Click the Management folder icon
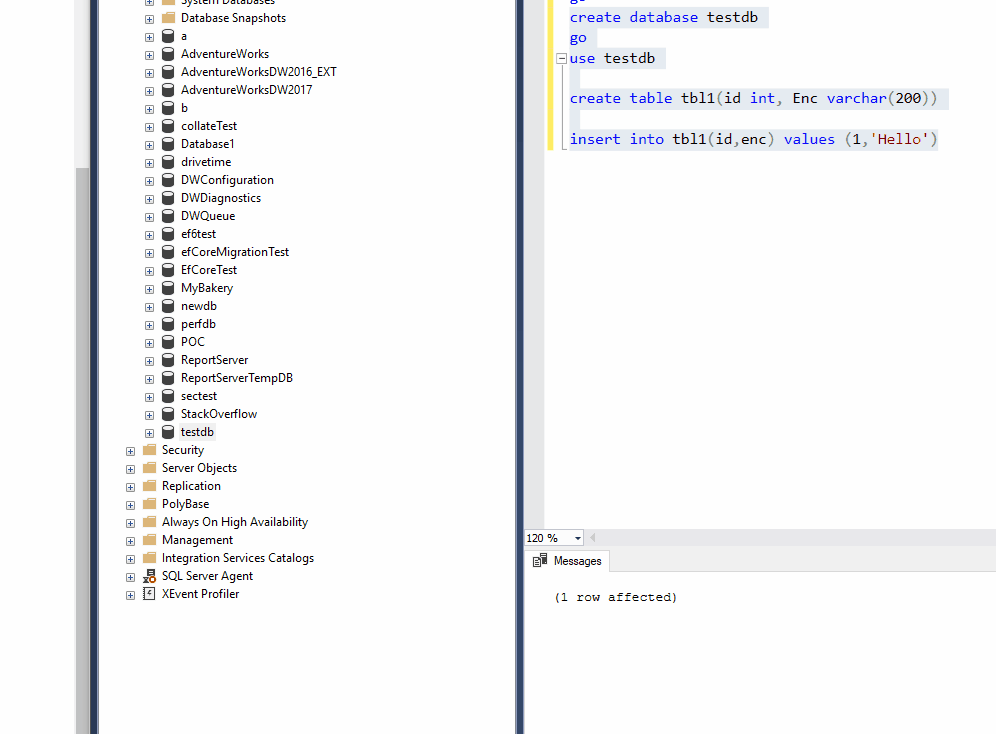The width and height of the screenshot is (996, 734). coord(148,539)
